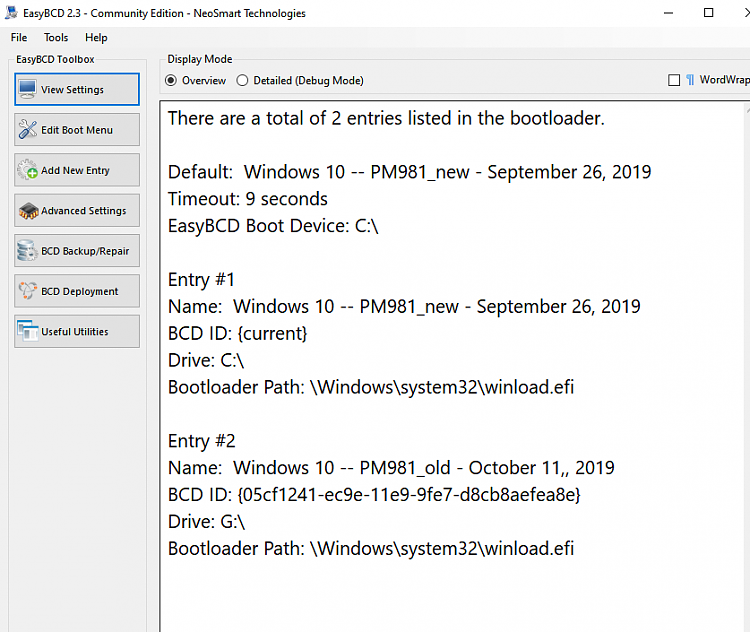Click the 'Timeout: 9 seconds' line

(x=248, y=199)
